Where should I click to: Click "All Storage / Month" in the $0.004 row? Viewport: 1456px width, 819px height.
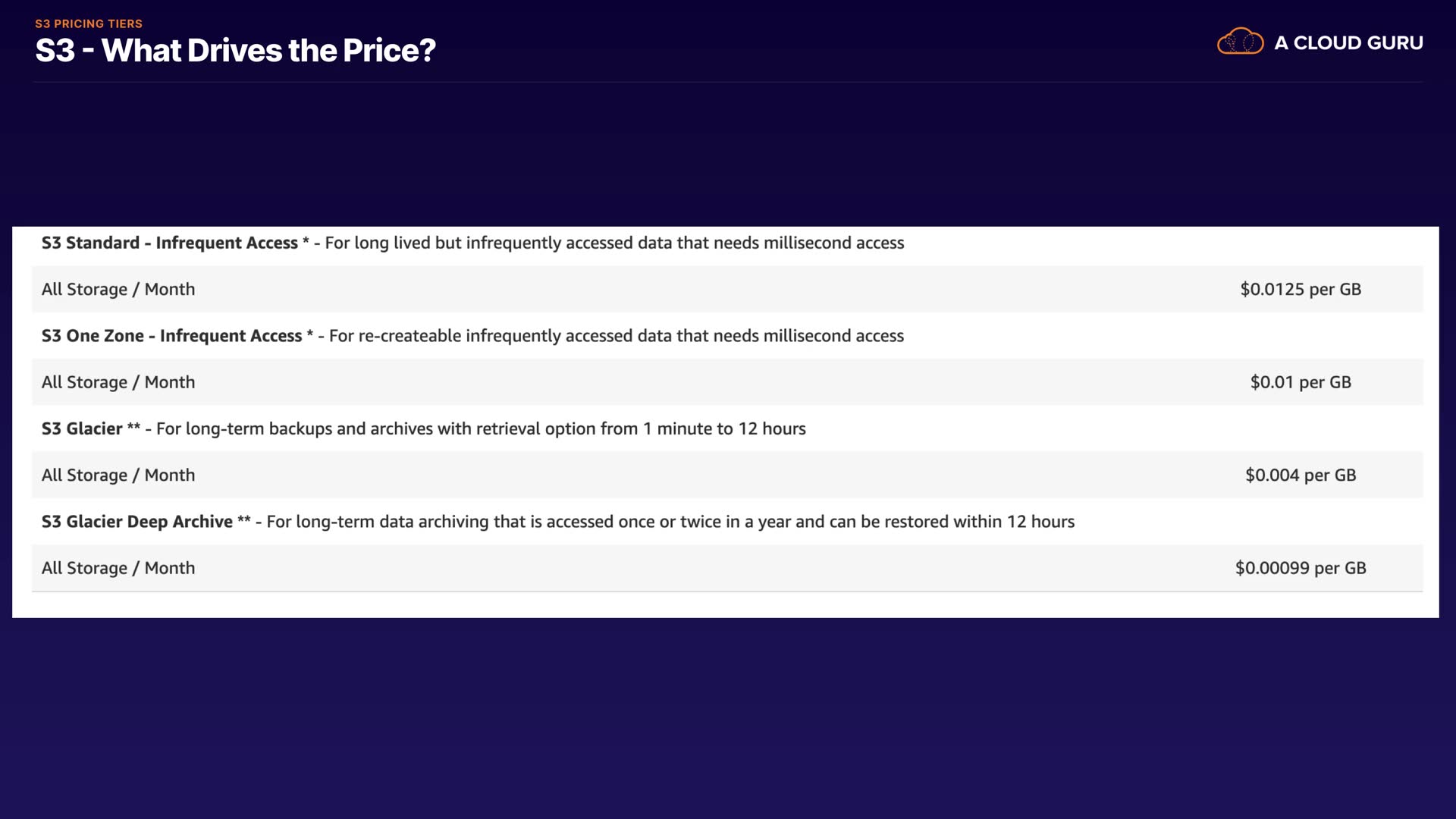click(118, 475)
